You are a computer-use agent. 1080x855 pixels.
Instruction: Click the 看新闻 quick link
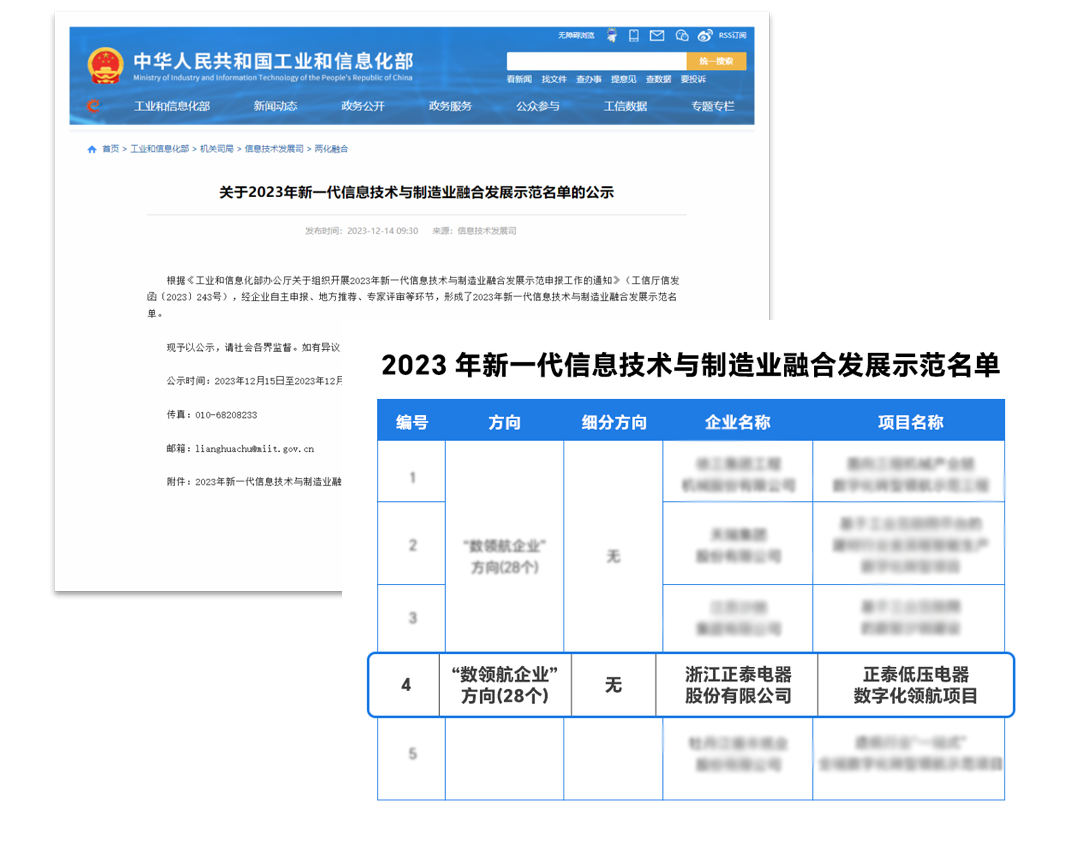[x=519, y=77]
